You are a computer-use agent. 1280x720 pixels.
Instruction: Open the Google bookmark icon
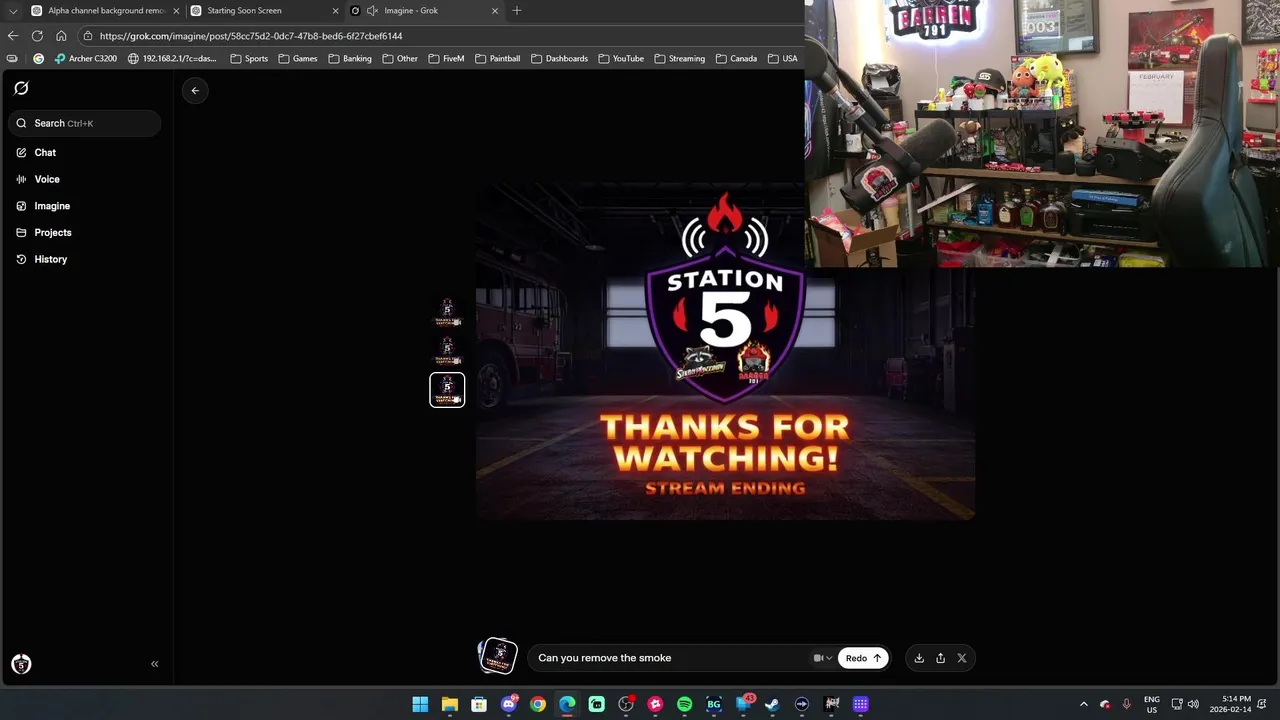38,59
